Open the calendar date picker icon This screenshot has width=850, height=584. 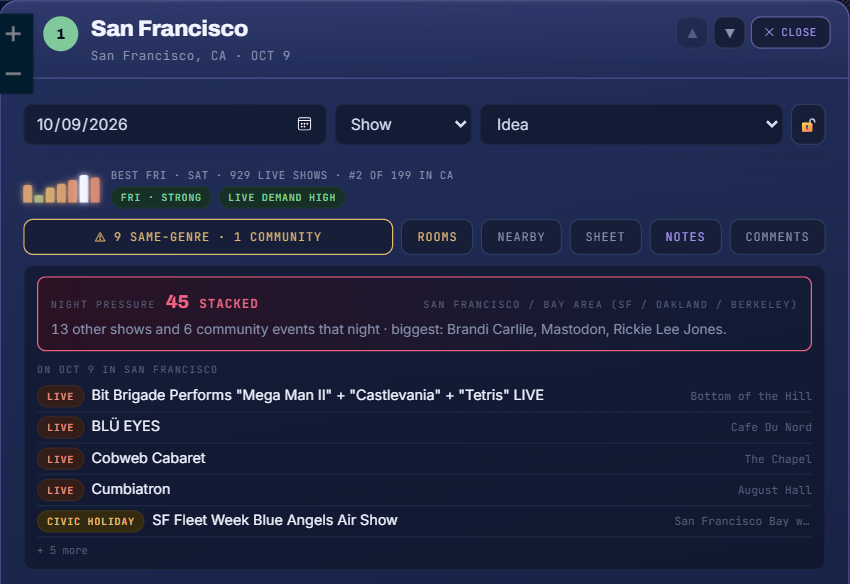[x=305, y=124]
